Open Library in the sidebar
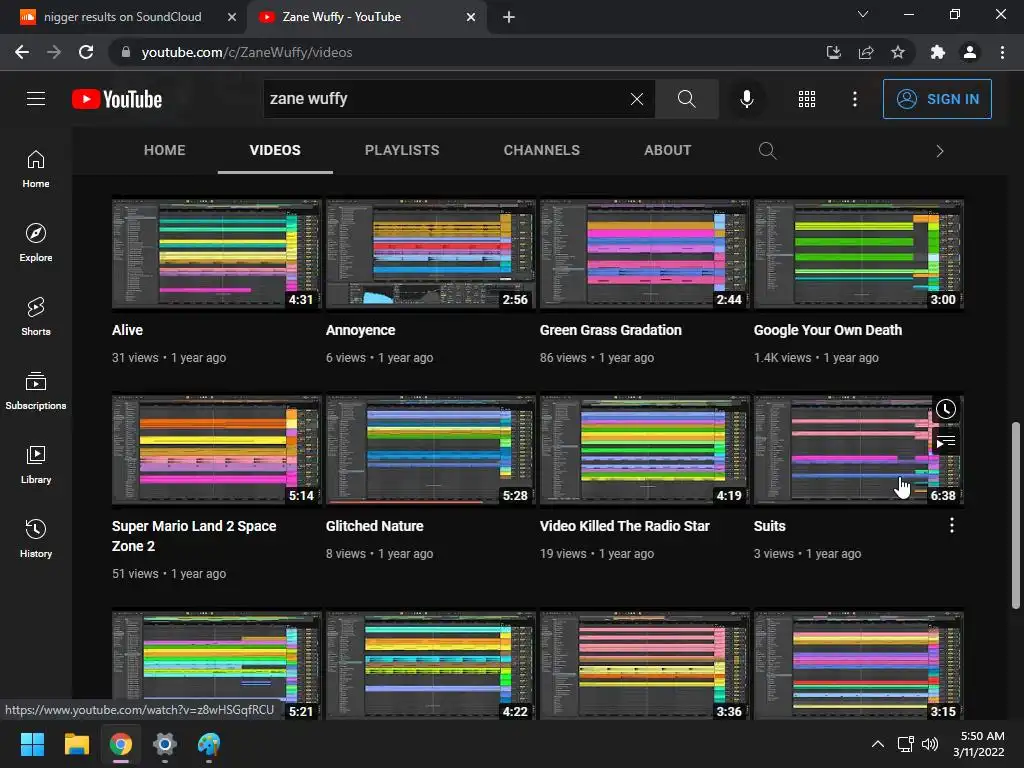Image resolution: width=1024 pixels, height=768 pixels. (36, 464)
